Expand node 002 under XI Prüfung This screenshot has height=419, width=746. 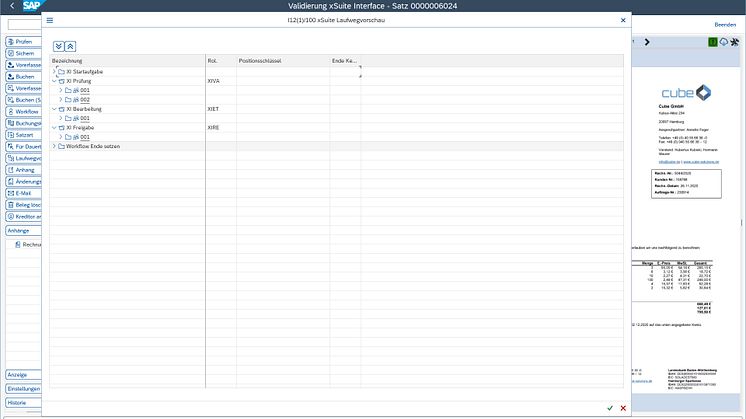coord(61,100)
